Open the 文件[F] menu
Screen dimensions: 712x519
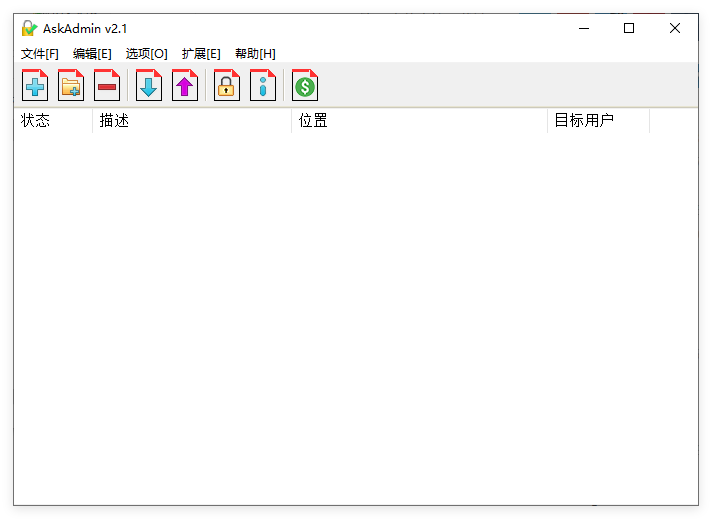(40, 54)
